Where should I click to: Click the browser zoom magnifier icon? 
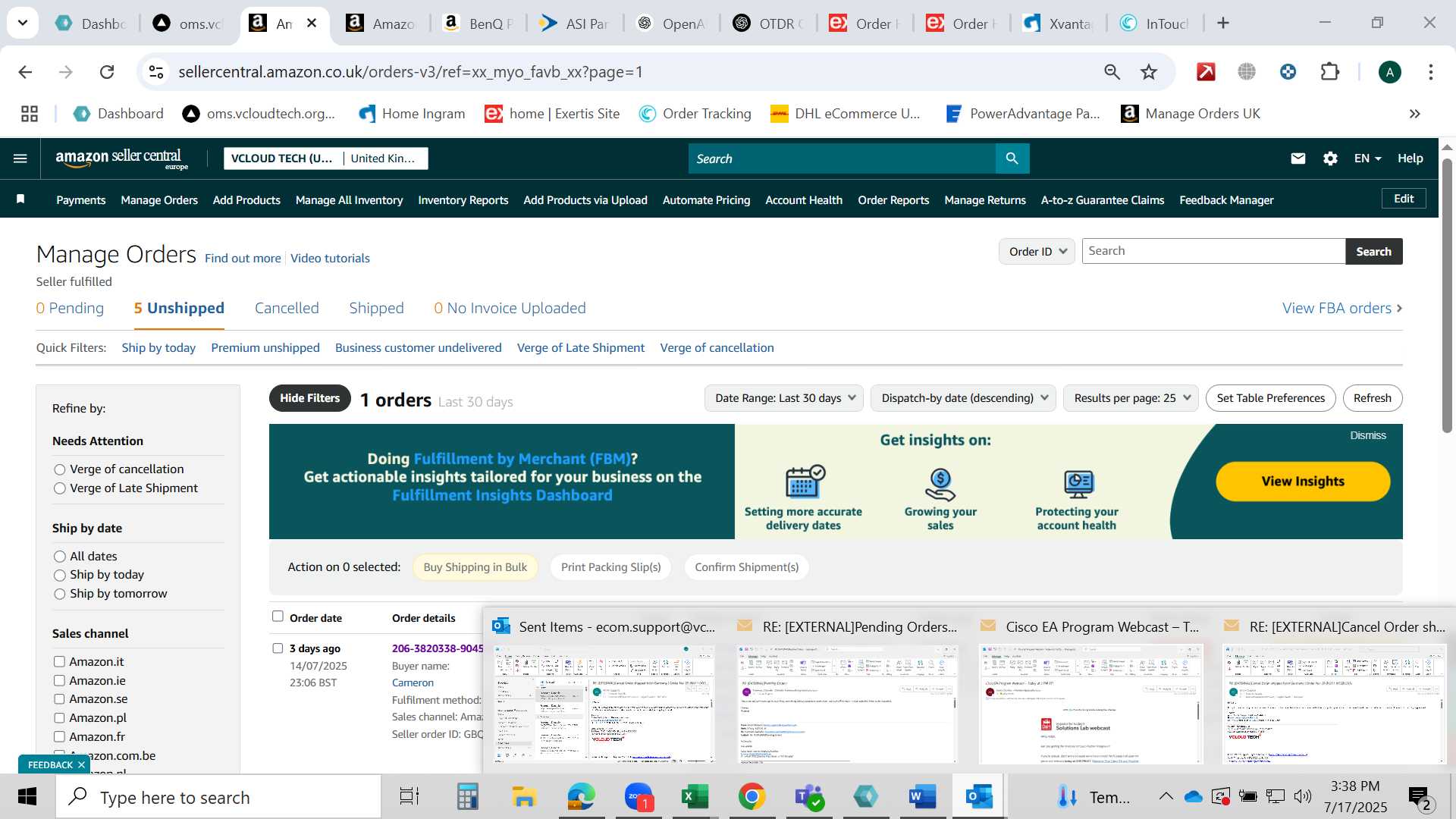coord(1112,72)
